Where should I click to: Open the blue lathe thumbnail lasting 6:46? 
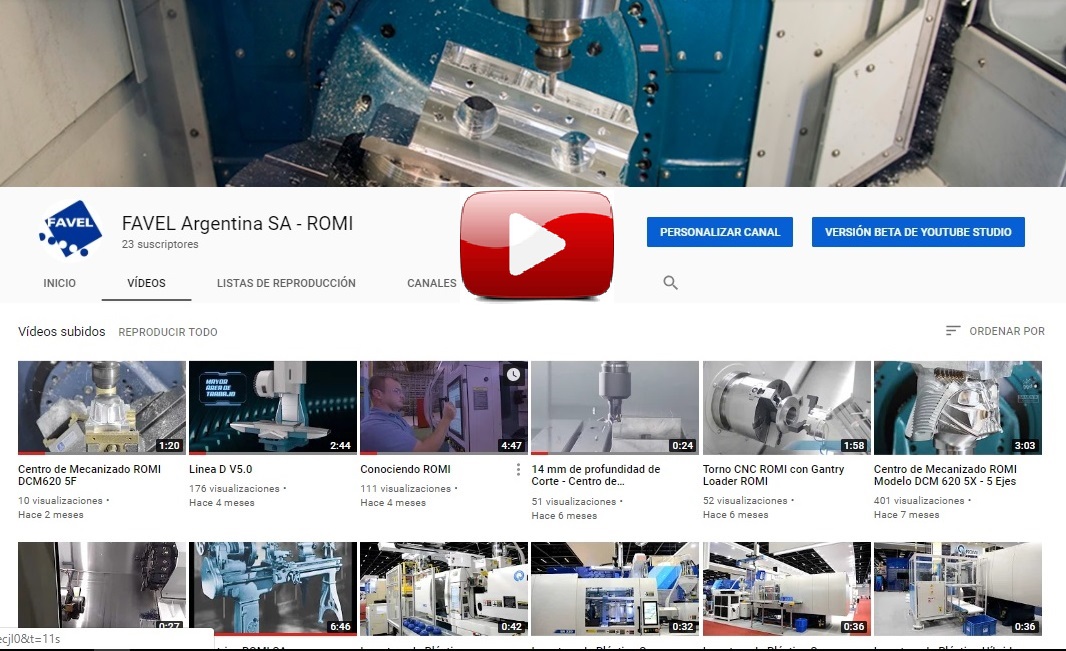click(273, 588)
